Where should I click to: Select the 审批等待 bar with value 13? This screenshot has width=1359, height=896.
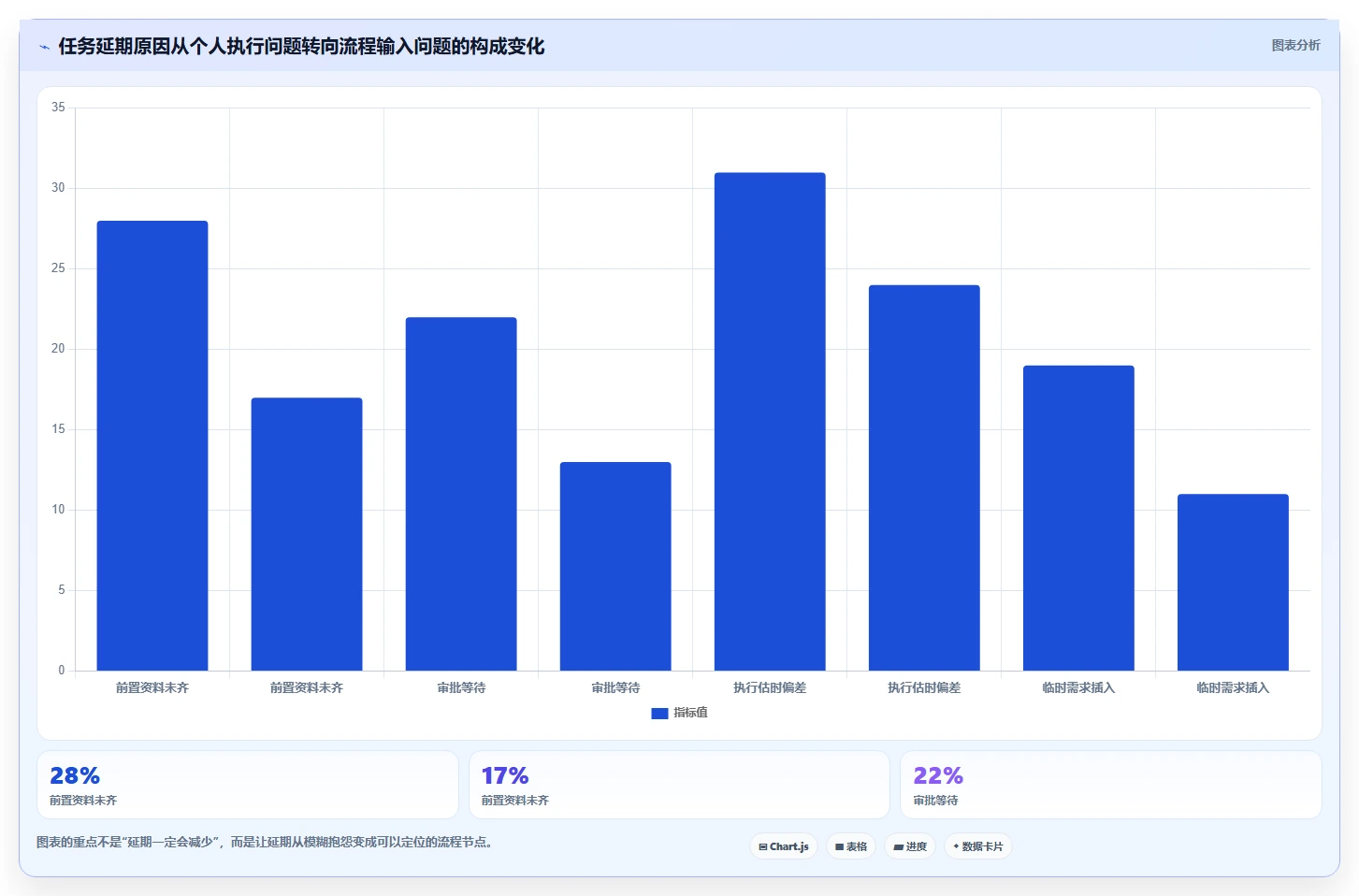coord(615,566)
